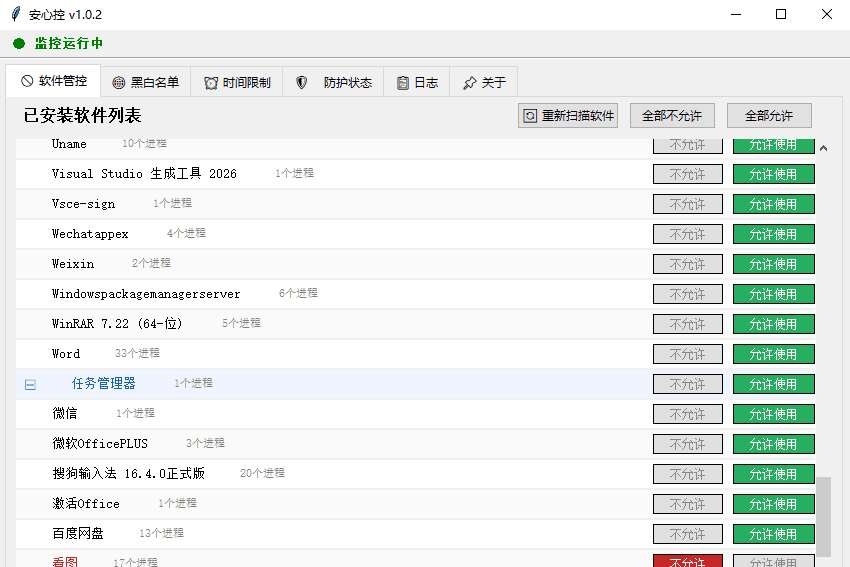Viewport: 850px width, 567px height.
Task: Open the 黑白名单 tab
Action: [146, 82]
